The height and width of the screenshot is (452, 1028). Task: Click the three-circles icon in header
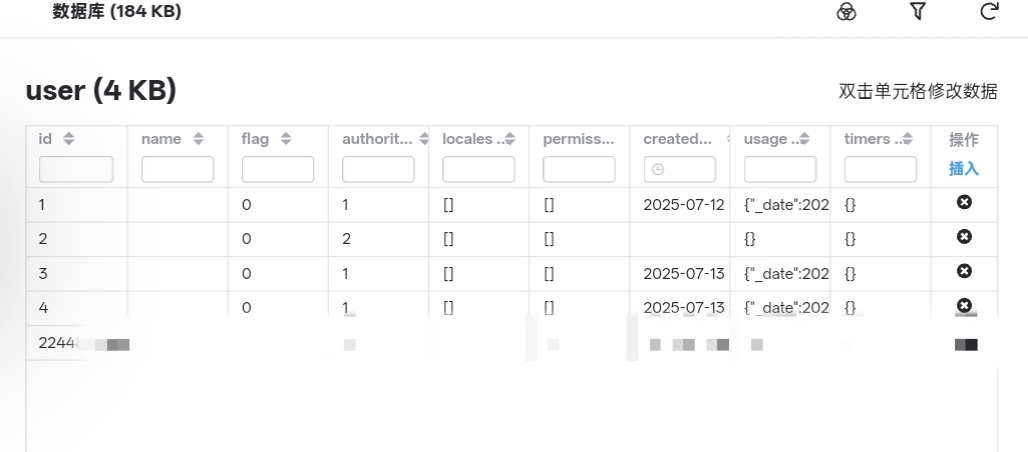(846, 12)
